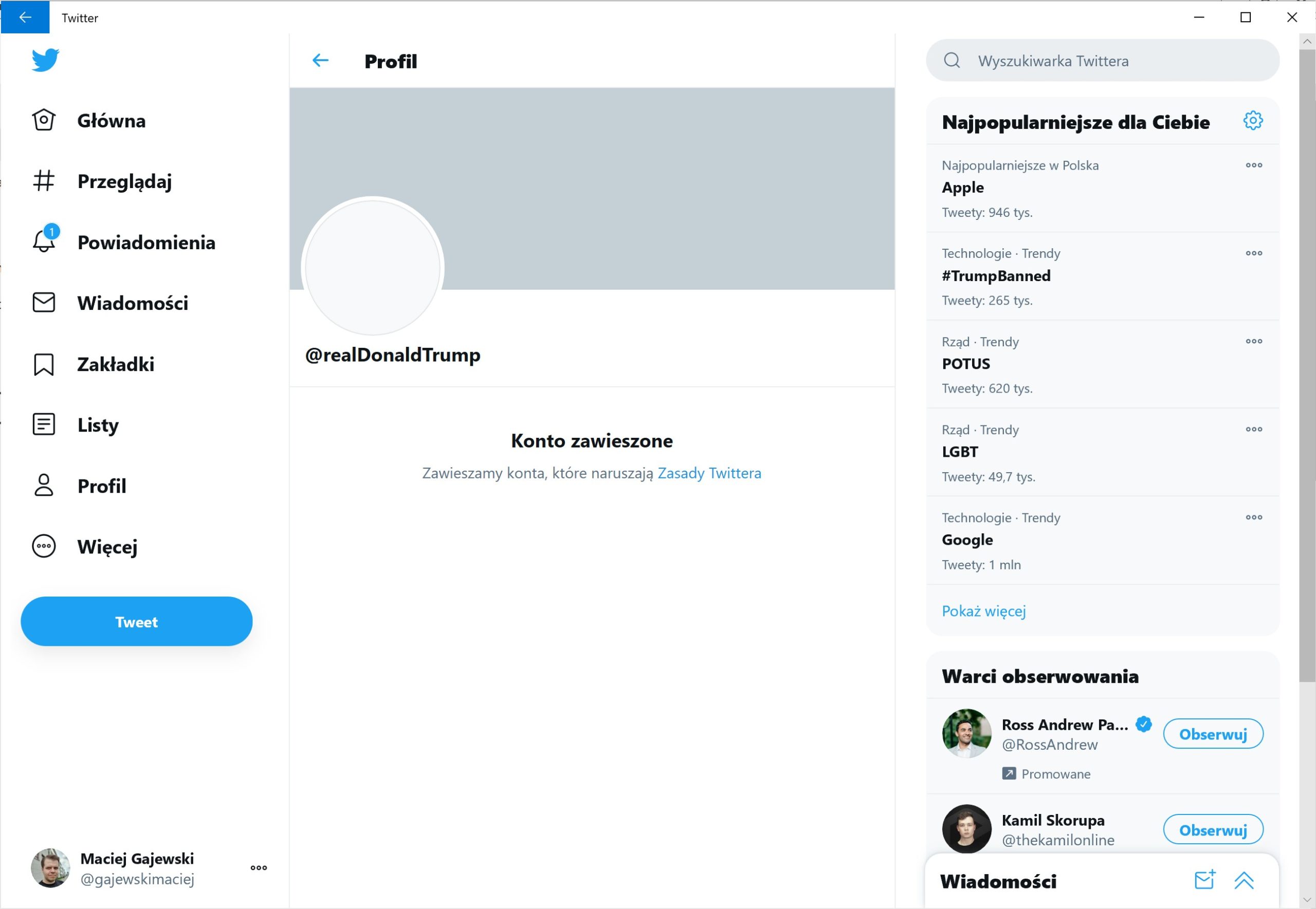Viewport: 1316px width, 909px height.
Task: Expand the Więcej menu
Action: click(x=85, y=547)
